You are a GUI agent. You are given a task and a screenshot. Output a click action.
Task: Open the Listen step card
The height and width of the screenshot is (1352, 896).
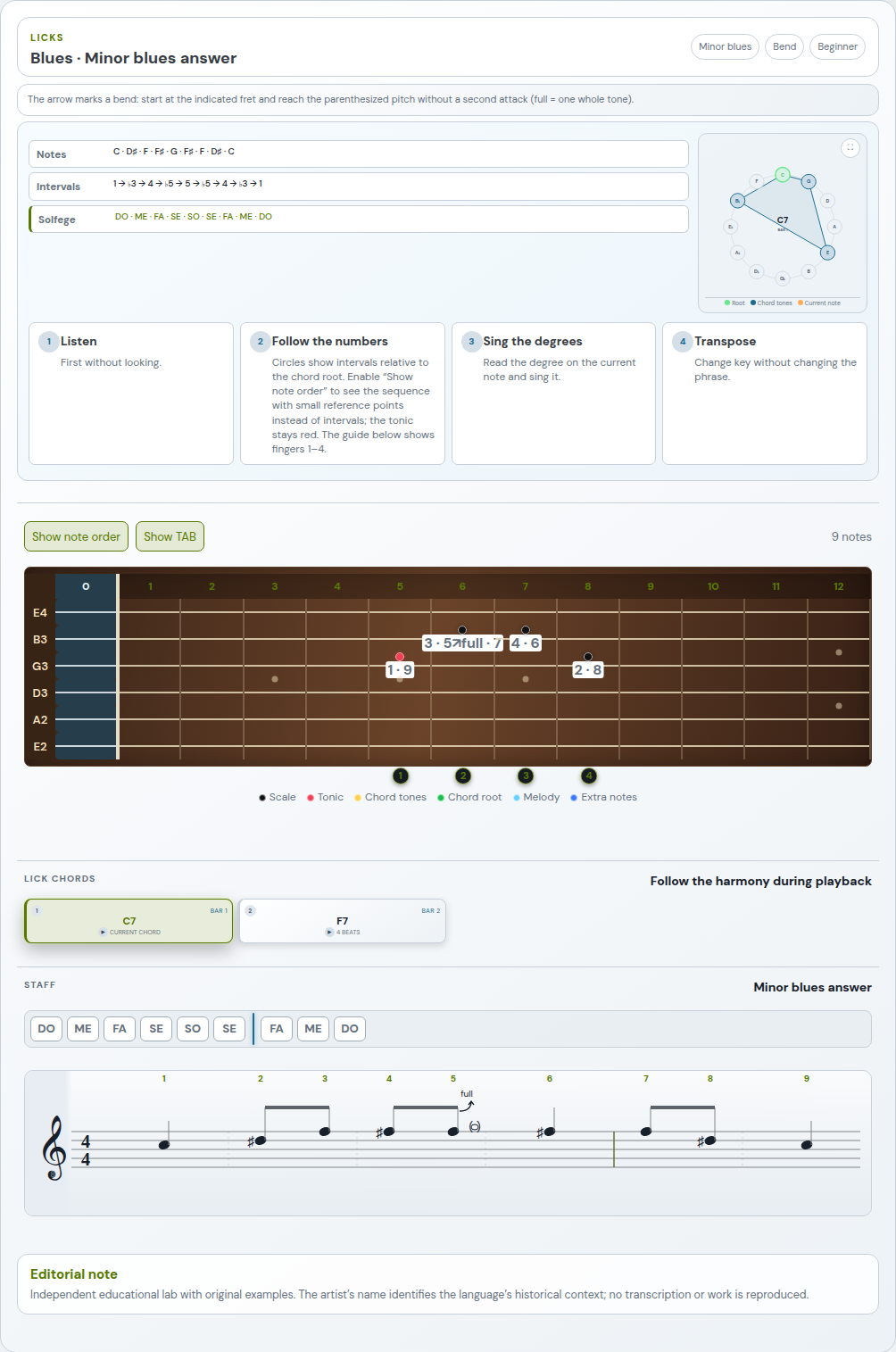point(131,394)
